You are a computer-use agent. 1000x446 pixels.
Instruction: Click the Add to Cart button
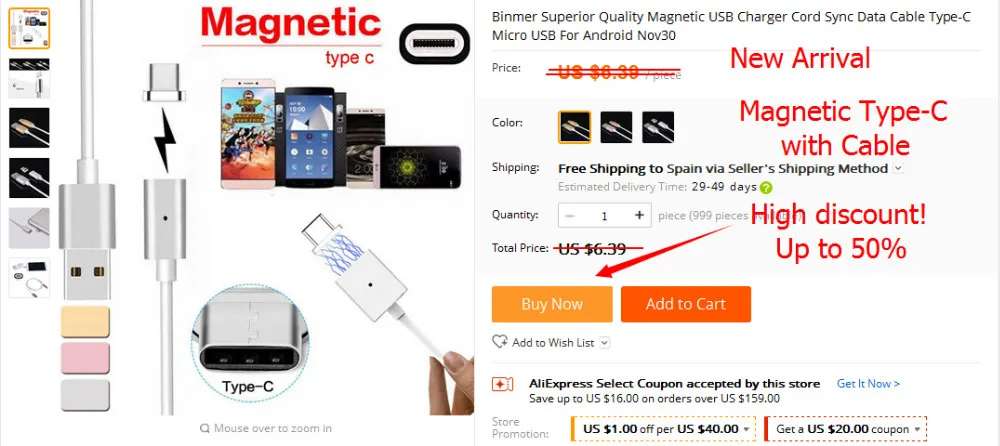tap(686, 304)
